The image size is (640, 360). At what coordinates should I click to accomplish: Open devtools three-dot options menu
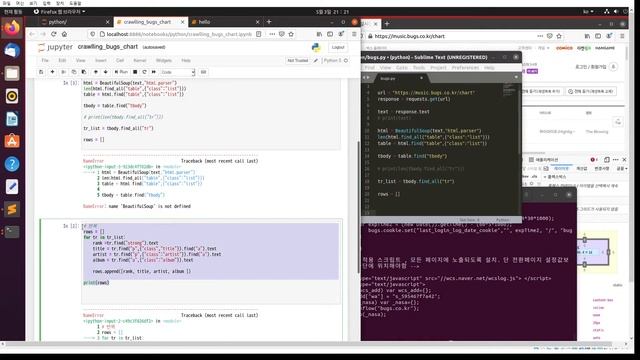click(x=616, y=160)
